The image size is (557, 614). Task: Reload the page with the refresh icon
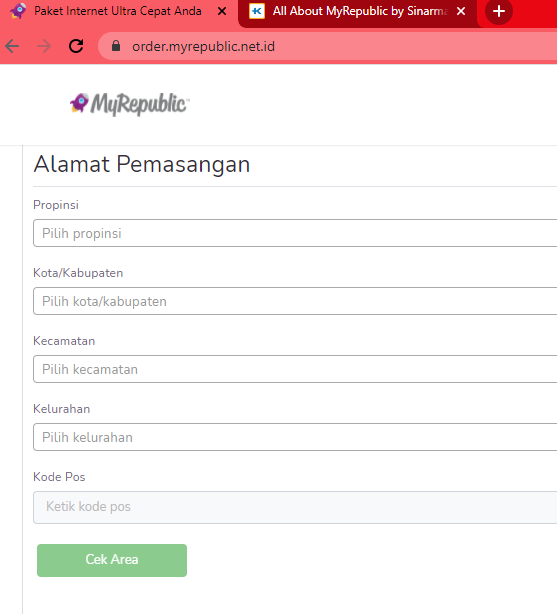click(76, 46)
